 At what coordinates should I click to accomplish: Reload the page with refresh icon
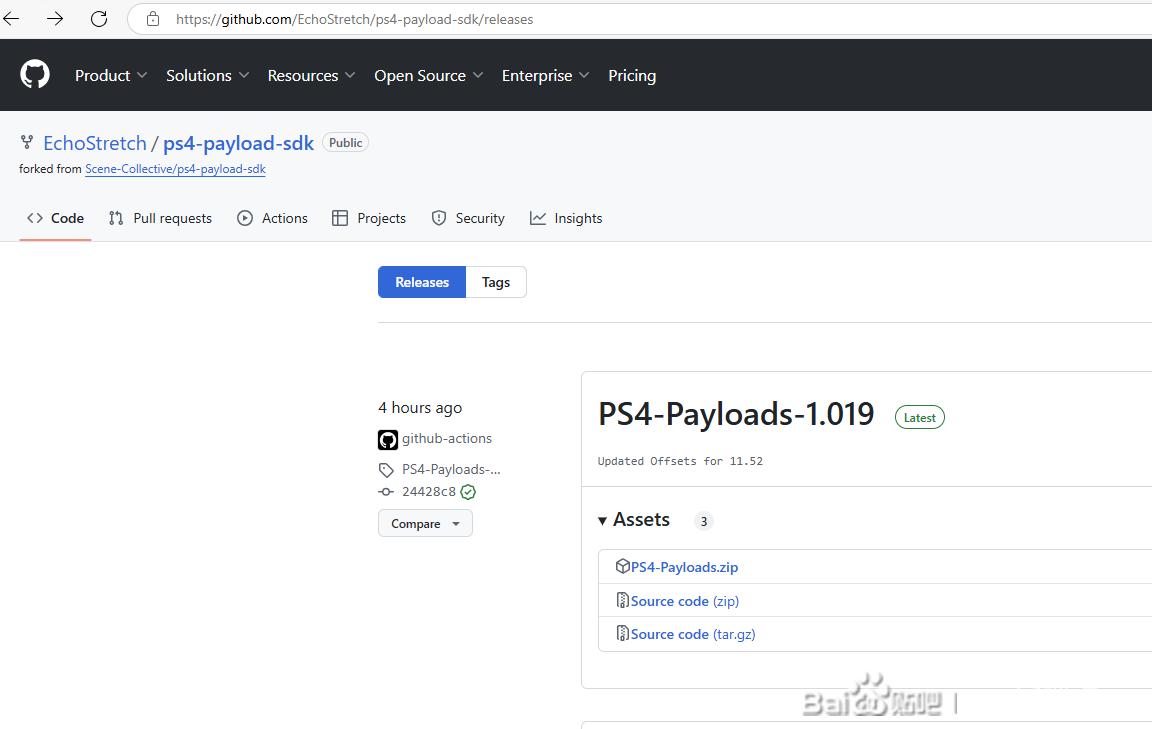click(x=99, y=19)
